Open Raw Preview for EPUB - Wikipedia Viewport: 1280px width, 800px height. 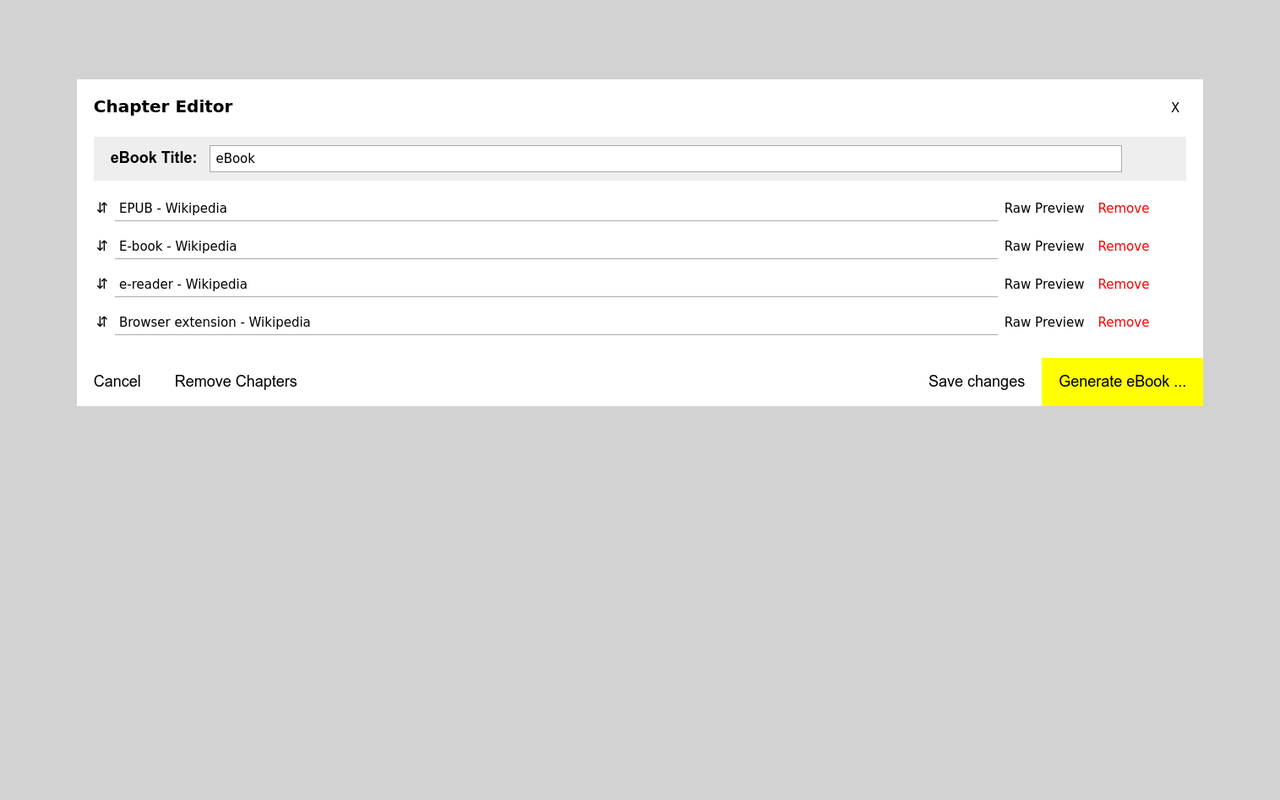point(1044,208)
